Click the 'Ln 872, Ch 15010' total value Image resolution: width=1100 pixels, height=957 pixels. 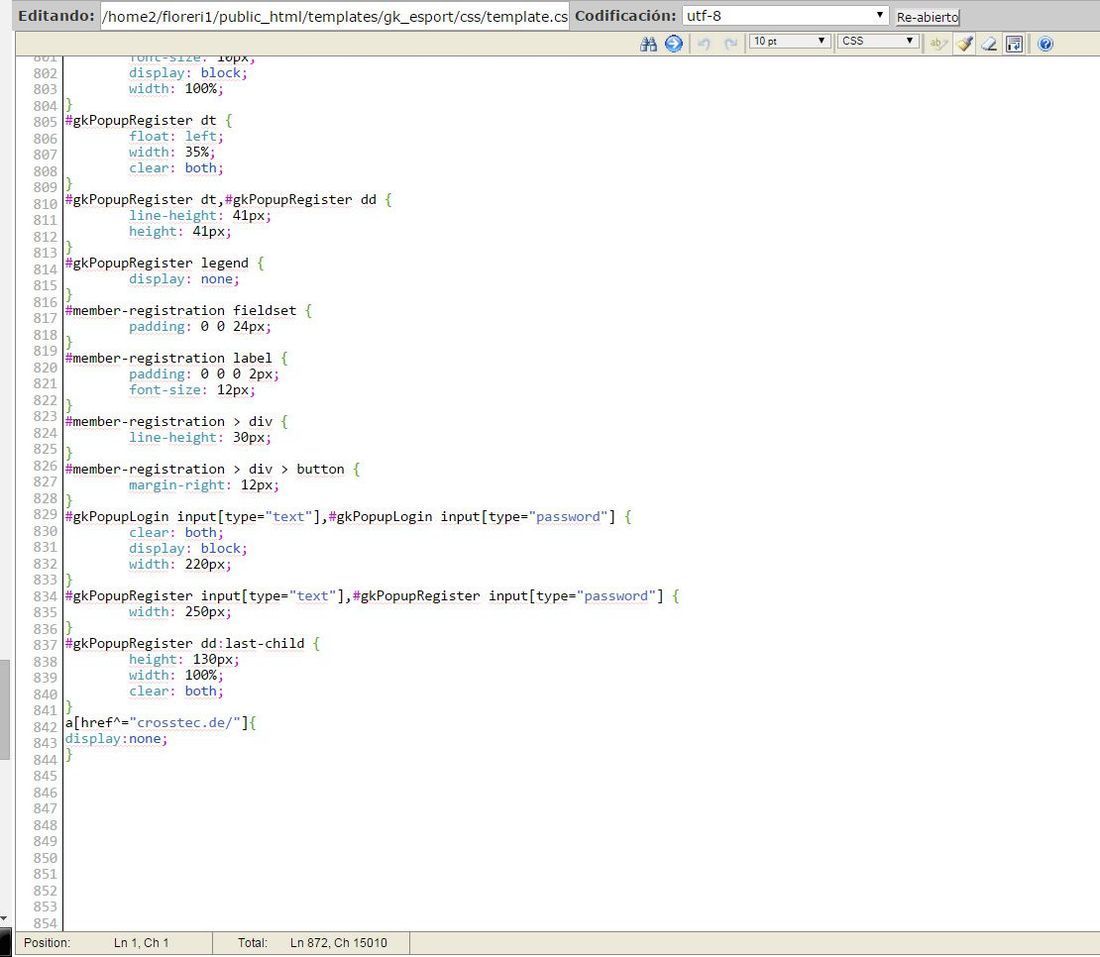(339, 943)
